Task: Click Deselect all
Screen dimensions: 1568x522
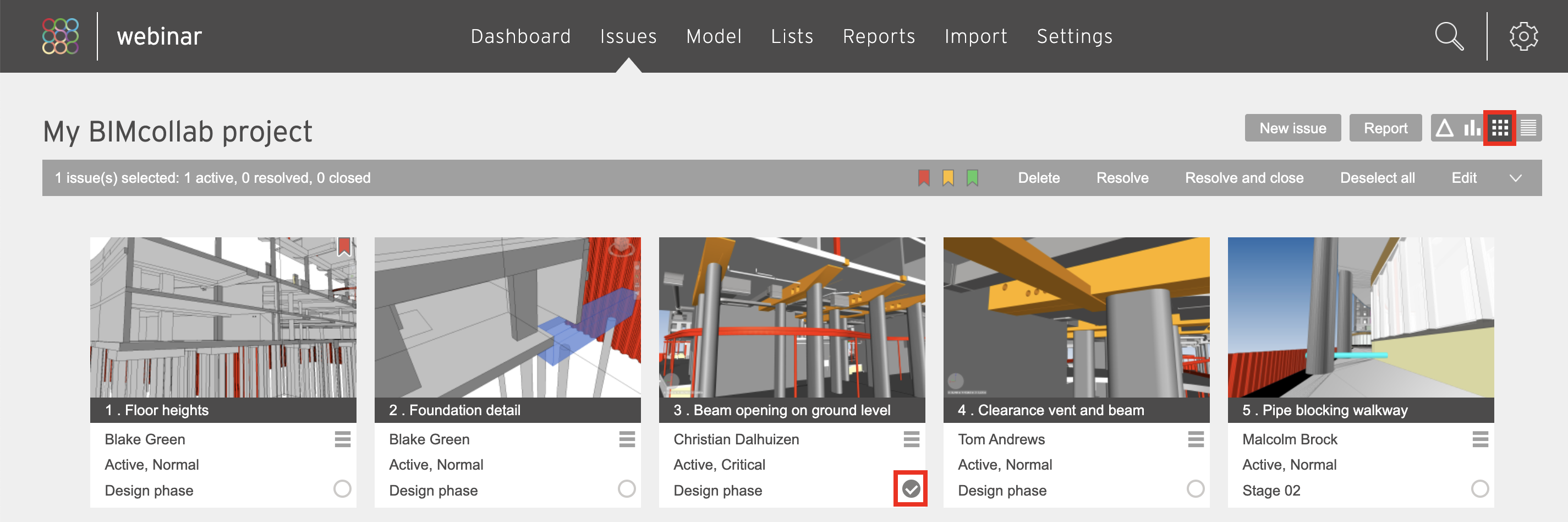Action: (x=1377, y=178)
